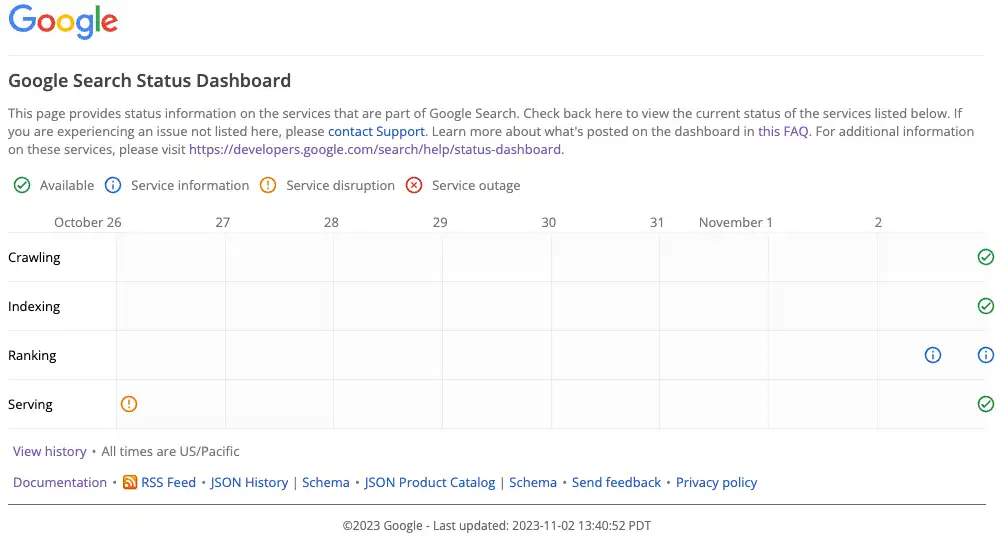This screenshot has height=554, width=1008.
Task: Open rightmost Ranking service information icon
Action: (x=986, y=355)
